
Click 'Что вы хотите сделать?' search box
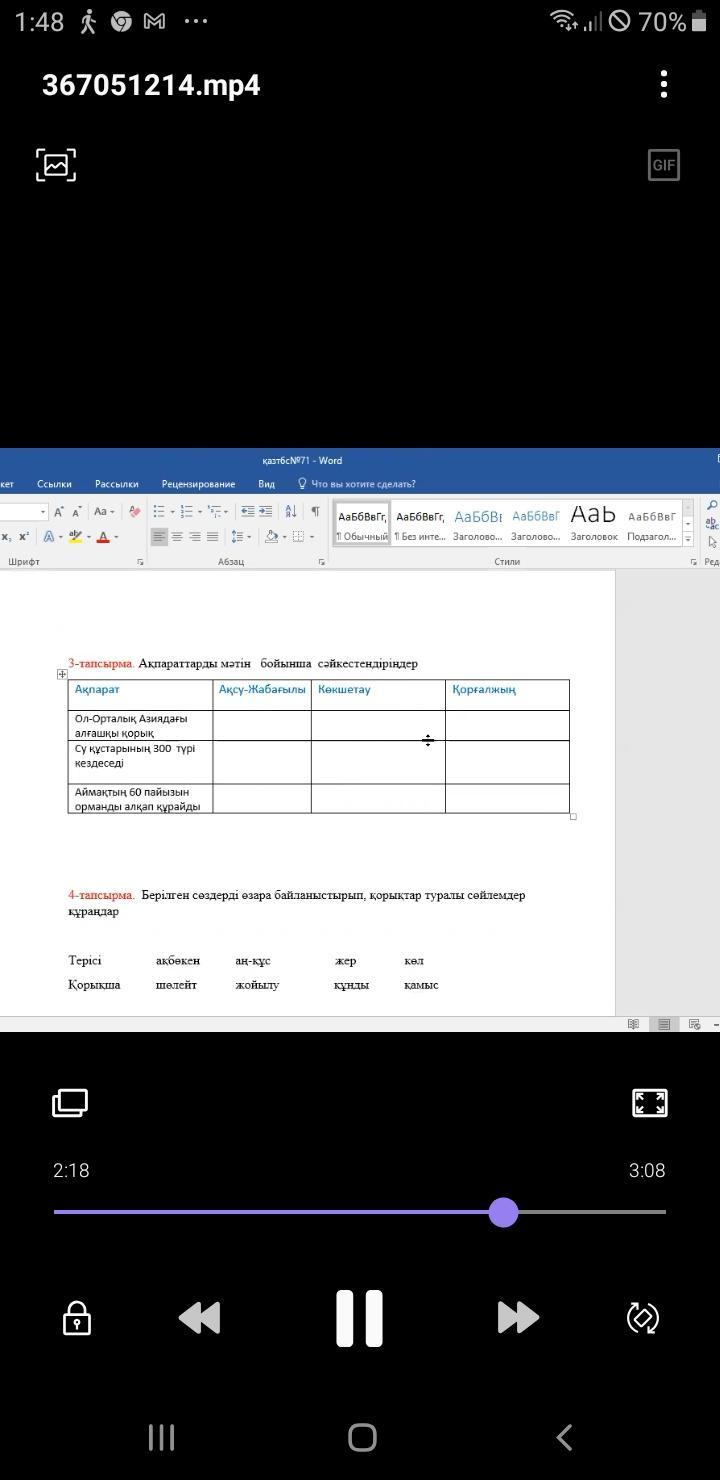357,484
